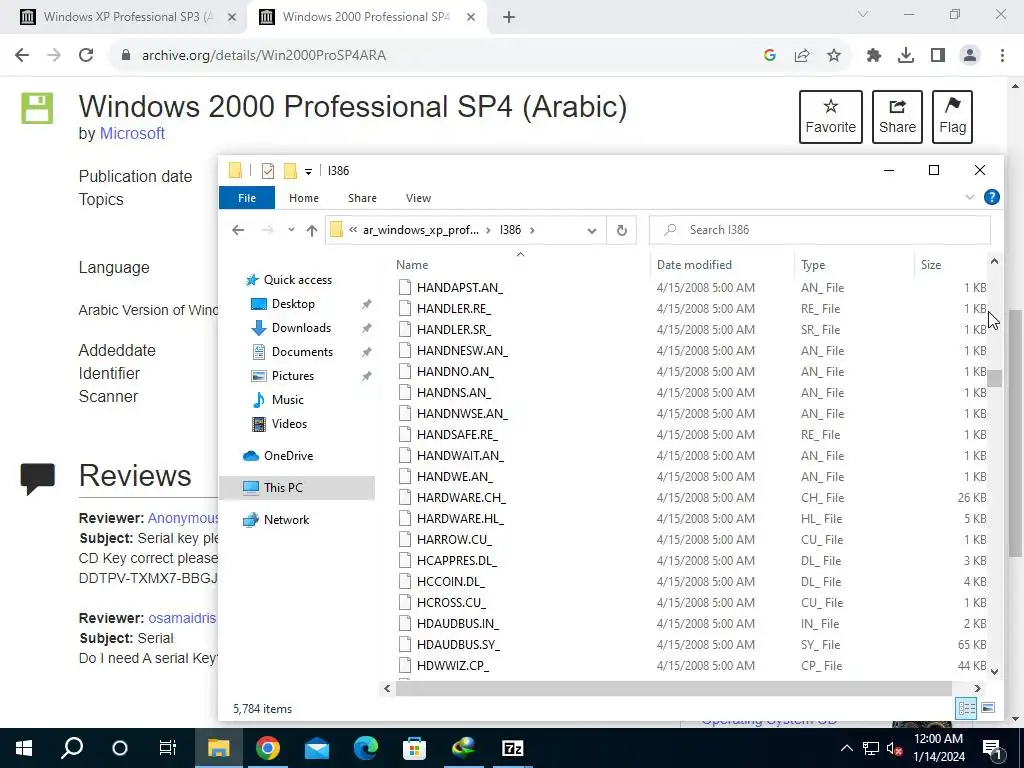This screenshot has height=768, width=1024.
Task: Sort files by Name column header
Action: pyautogui.click(x=412, y=264)
